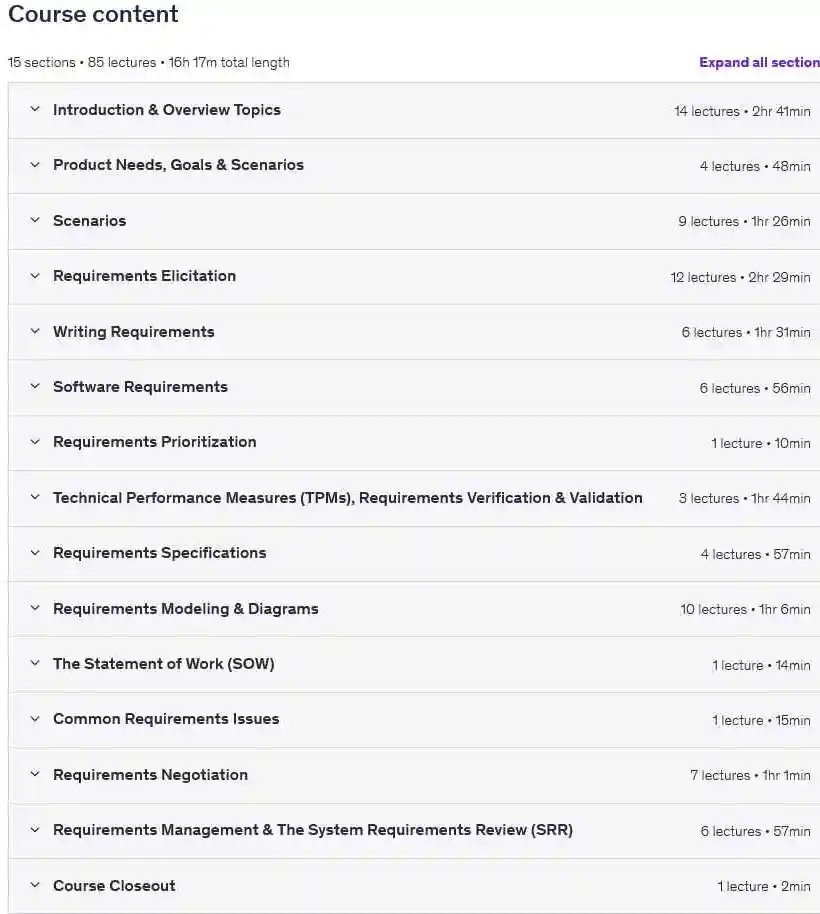The image size is (820, 914).
Task: Open Course Closeout section title
Action: (114, 885)
